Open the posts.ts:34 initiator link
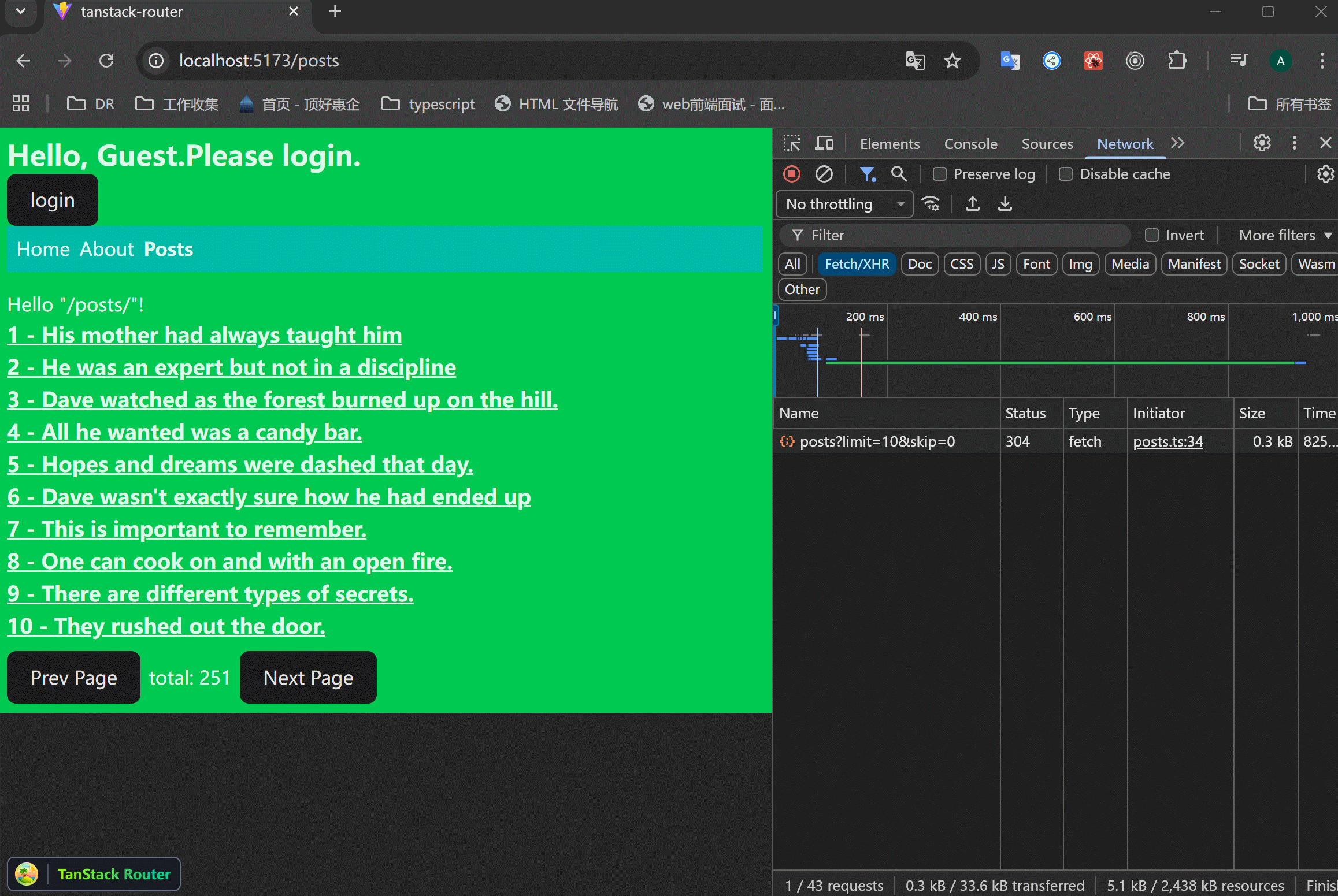The image size is (1338, 896). tap(1167, 441)
